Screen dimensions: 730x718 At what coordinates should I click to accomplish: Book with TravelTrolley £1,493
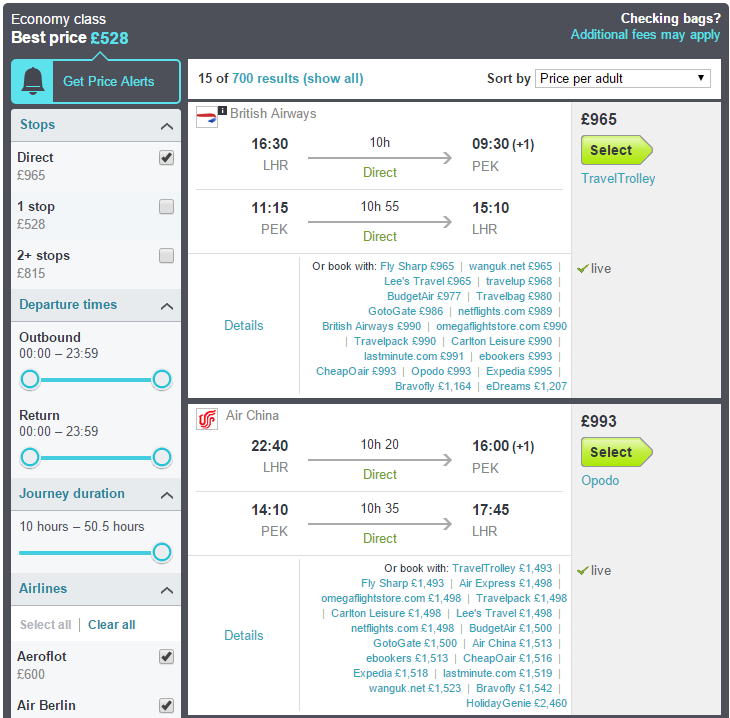[502, 568]
